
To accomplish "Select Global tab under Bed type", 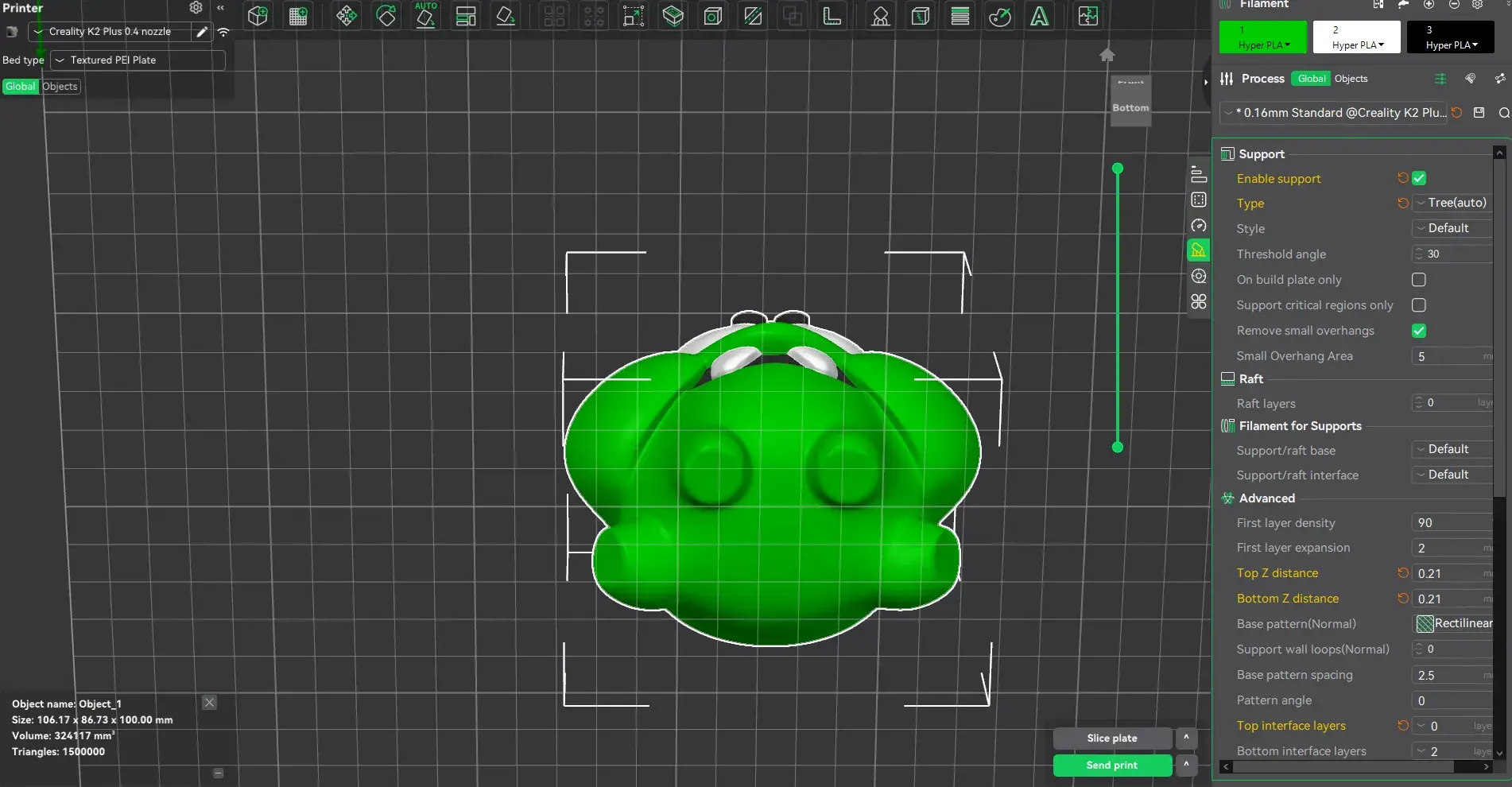I will [x=21, y=87].
